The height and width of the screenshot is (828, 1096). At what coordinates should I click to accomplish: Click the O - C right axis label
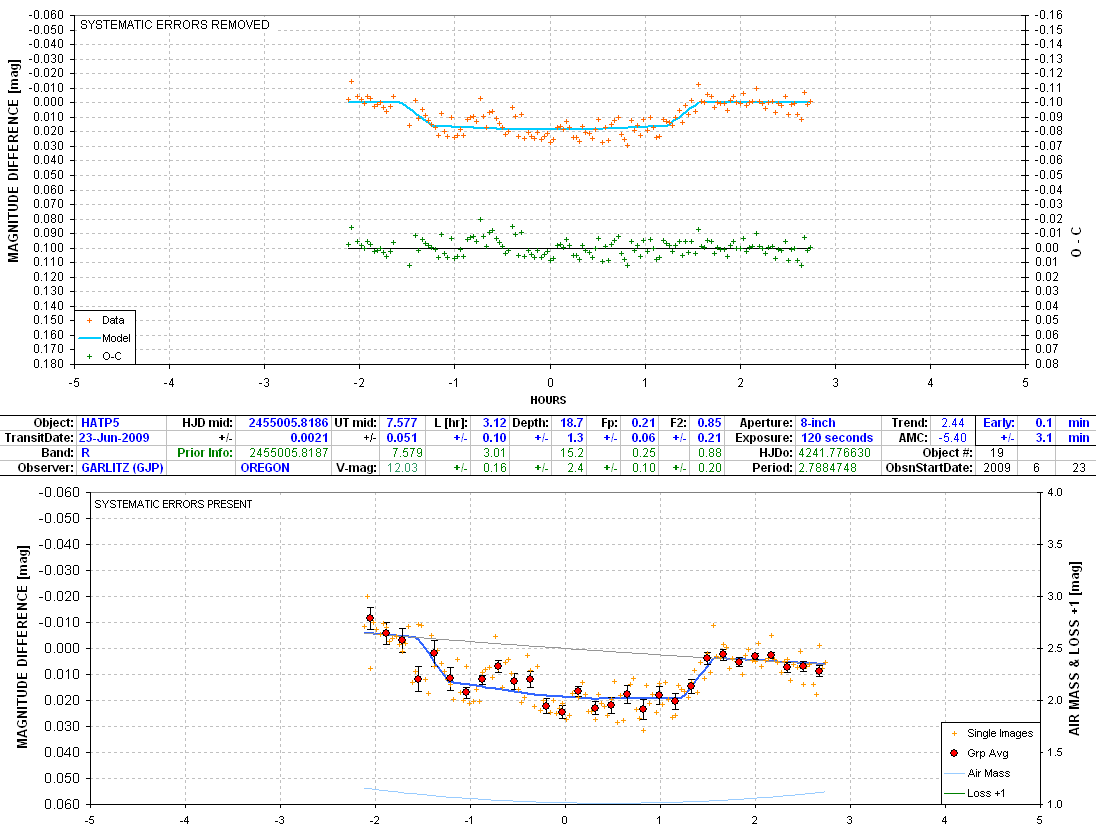point(1076,242)
